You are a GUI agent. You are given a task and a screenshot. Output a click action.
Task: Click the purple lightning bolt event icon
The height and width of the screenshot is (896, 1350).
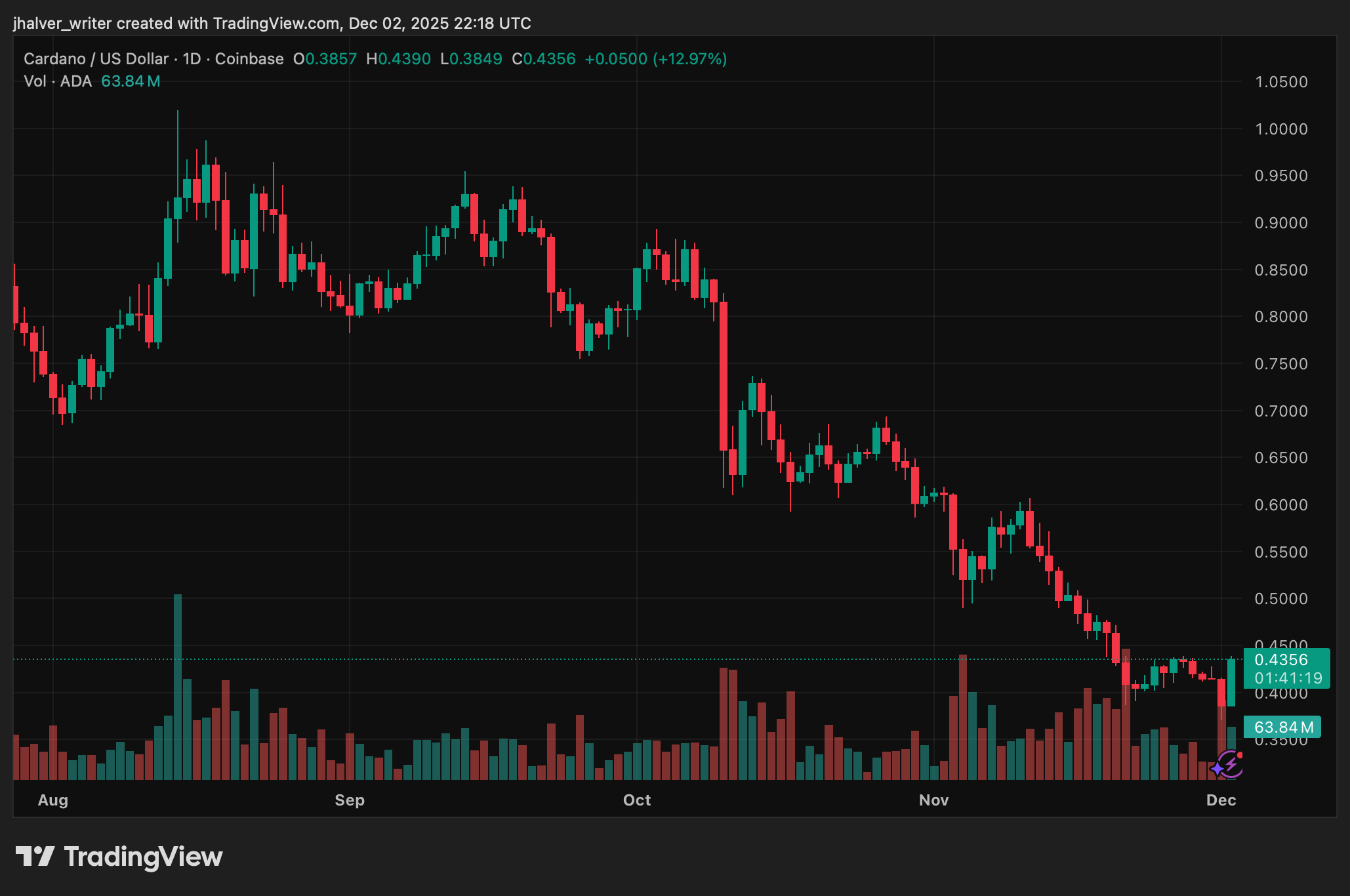click(x=1230, y=764)
